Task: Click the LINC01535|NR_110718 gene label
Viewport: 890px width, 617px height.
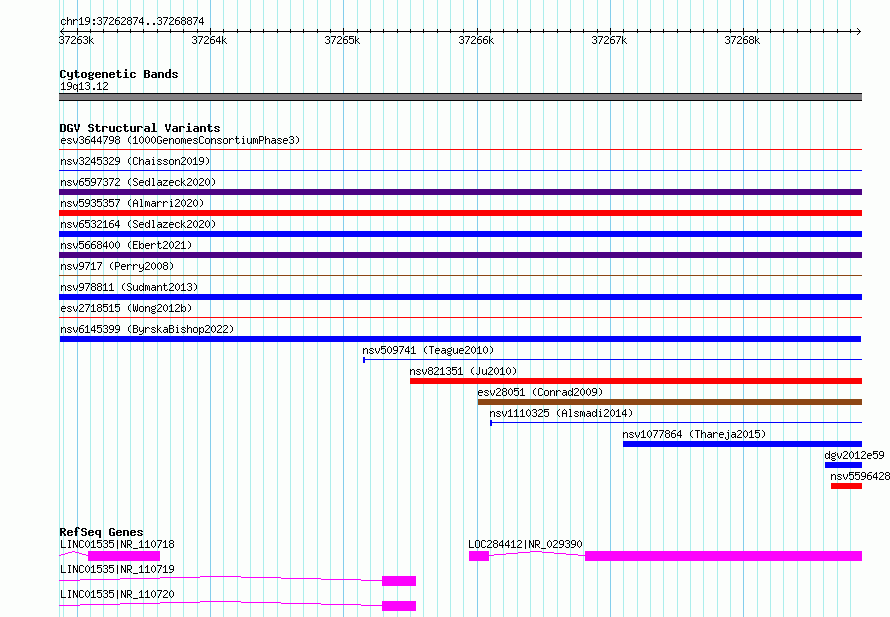Action: point(117,544)
